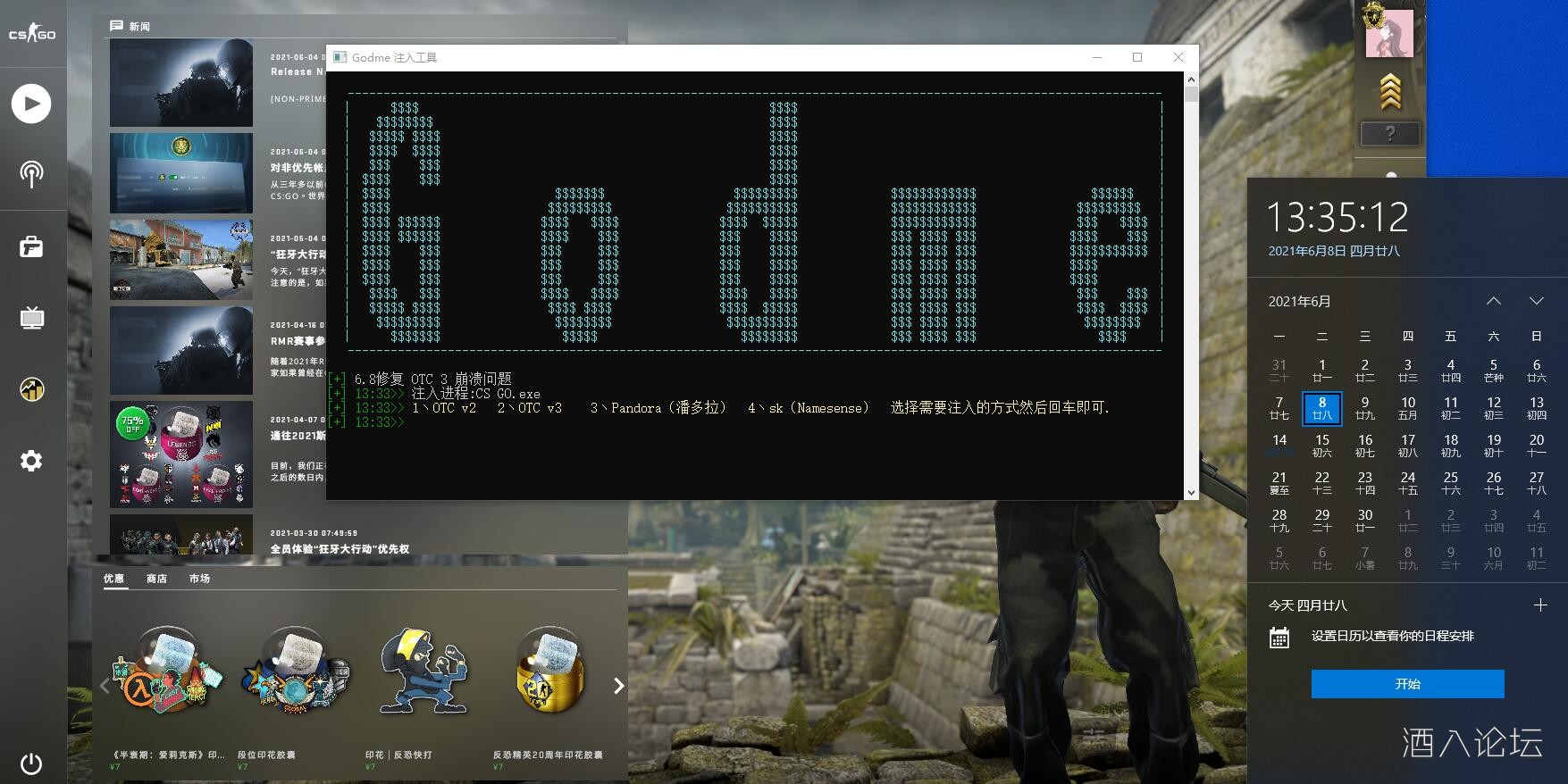Click the gold chevron rank badge
Screen dimensions: 1568x784
(x=1390, y=91)
